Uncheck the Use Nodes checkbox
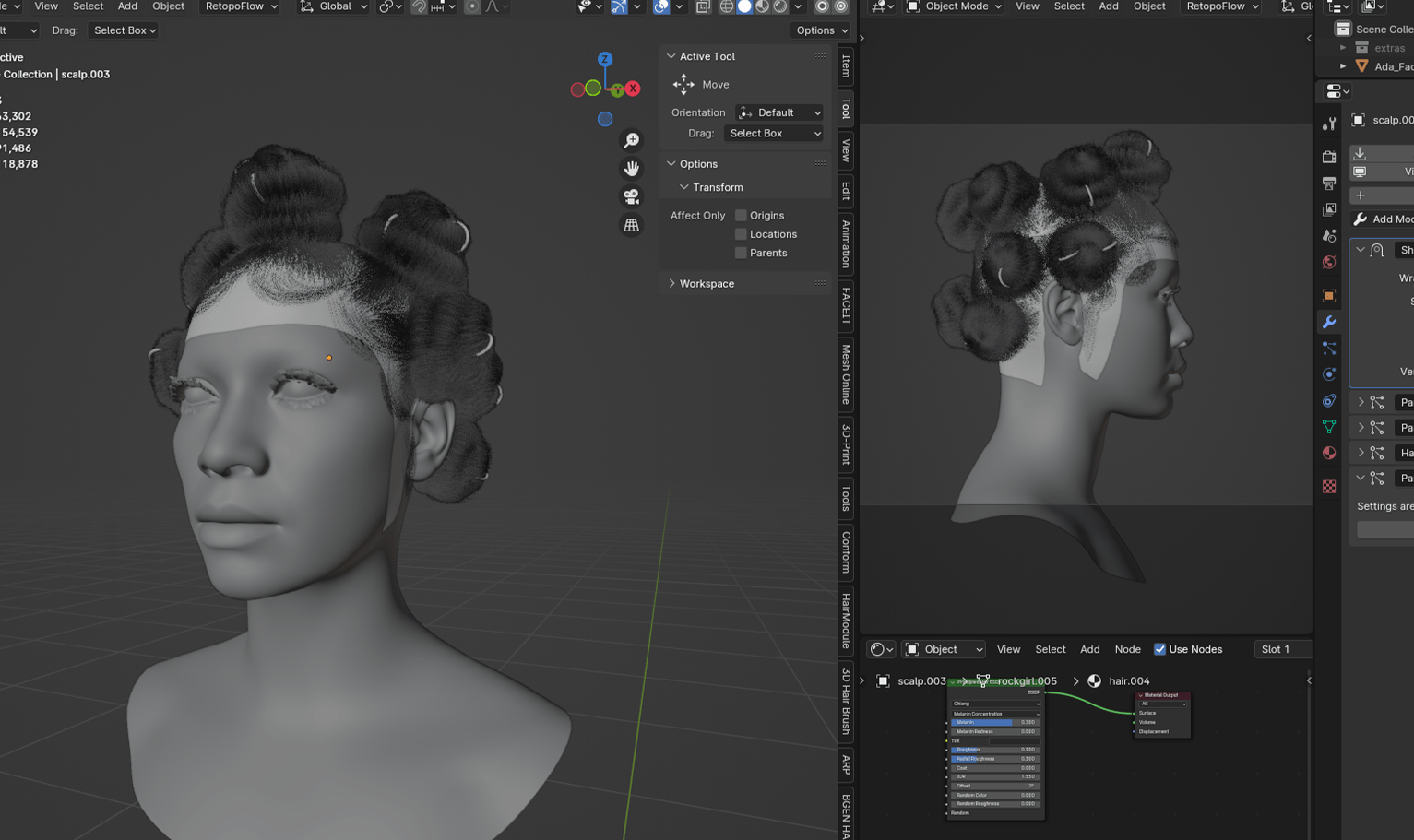 pos(1159,649)
